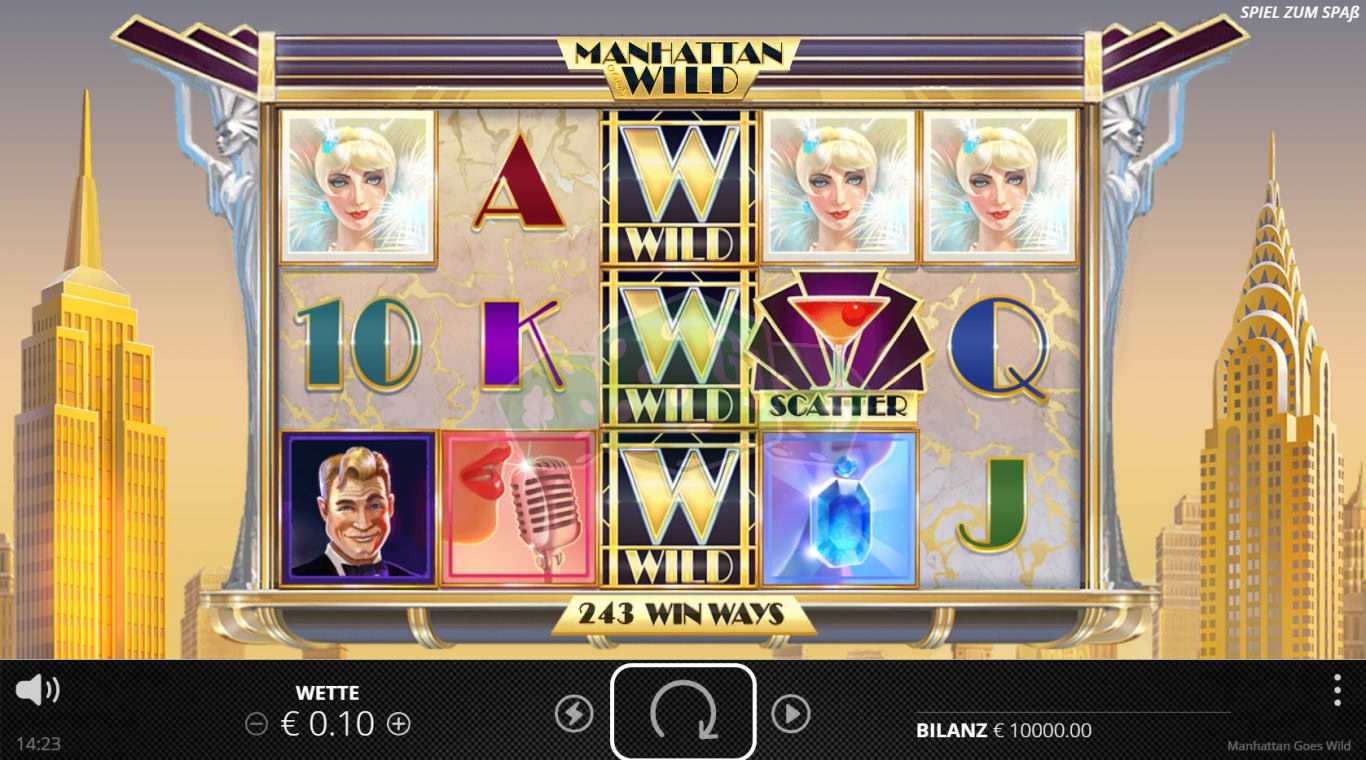Open the three-dot options menu
The image size is (1366, 760).
coord(1337,690)
